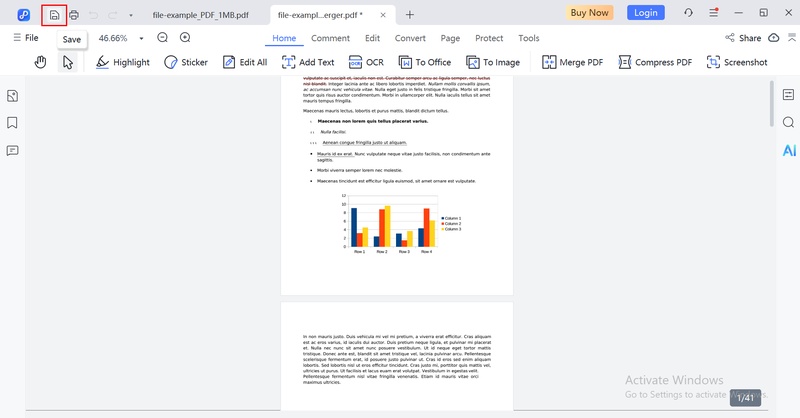Select the Hand tool
The height and width of the screenshot is (418, 800).
pos(40,62)
